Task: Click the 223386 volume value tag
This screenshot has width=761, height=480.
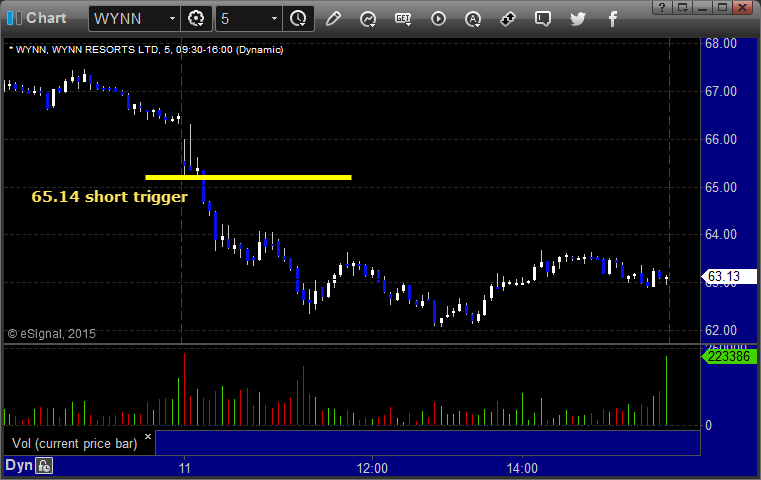Action: [x=729, y=357]
